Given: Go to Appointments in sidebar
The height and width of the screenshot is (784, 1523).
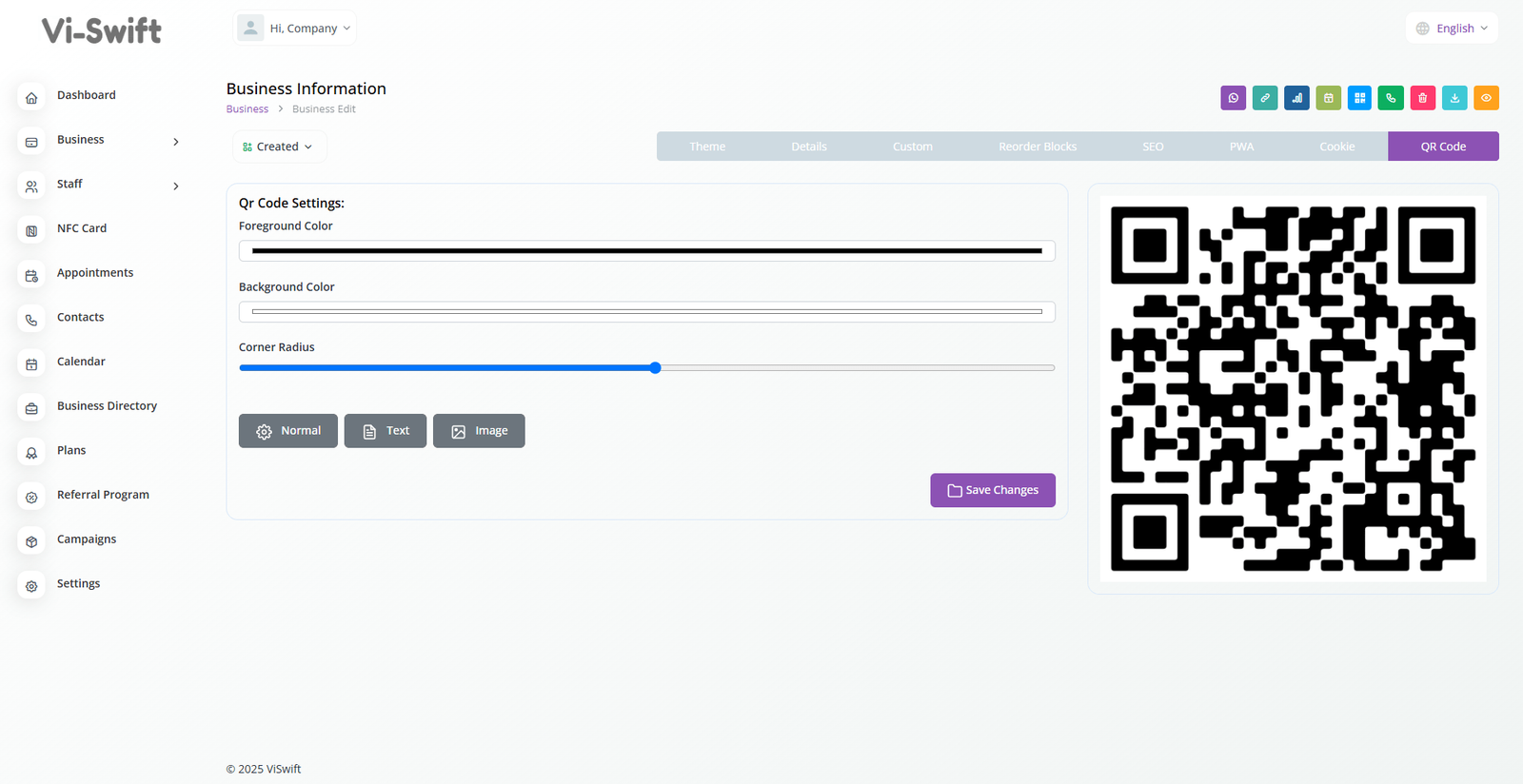Looking at the screenshot, I should (95, 273).
